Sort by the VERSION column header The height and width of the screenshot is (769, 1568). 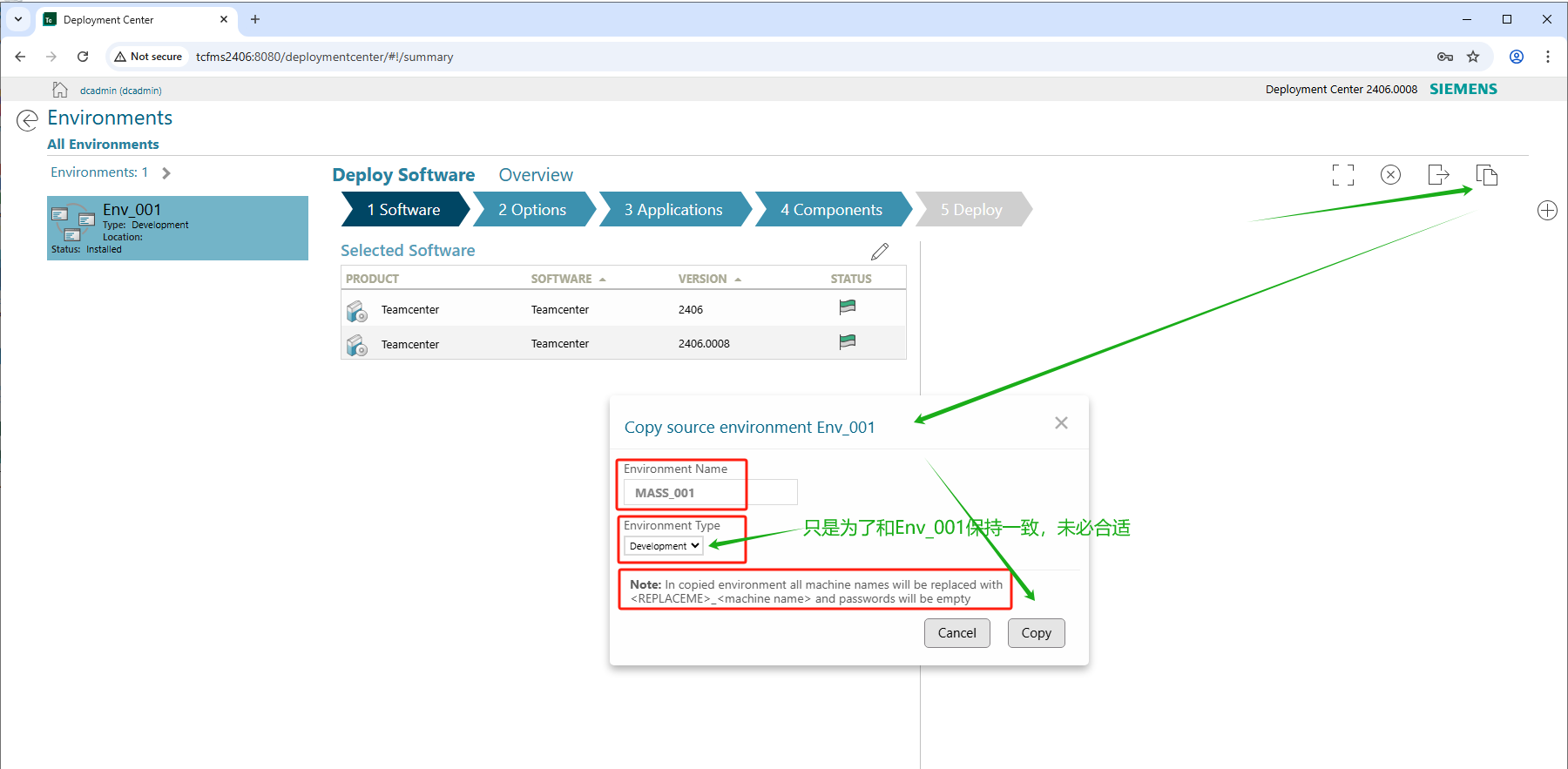coord(709,279)
